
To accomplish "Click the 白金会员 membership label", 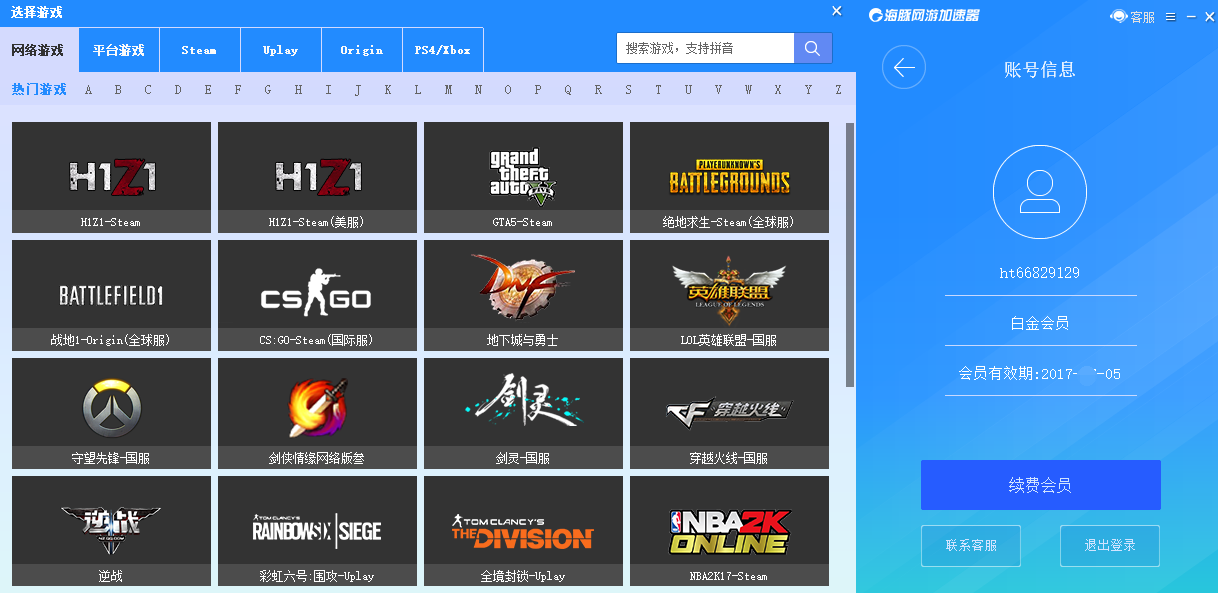I will pos(1040,323).
